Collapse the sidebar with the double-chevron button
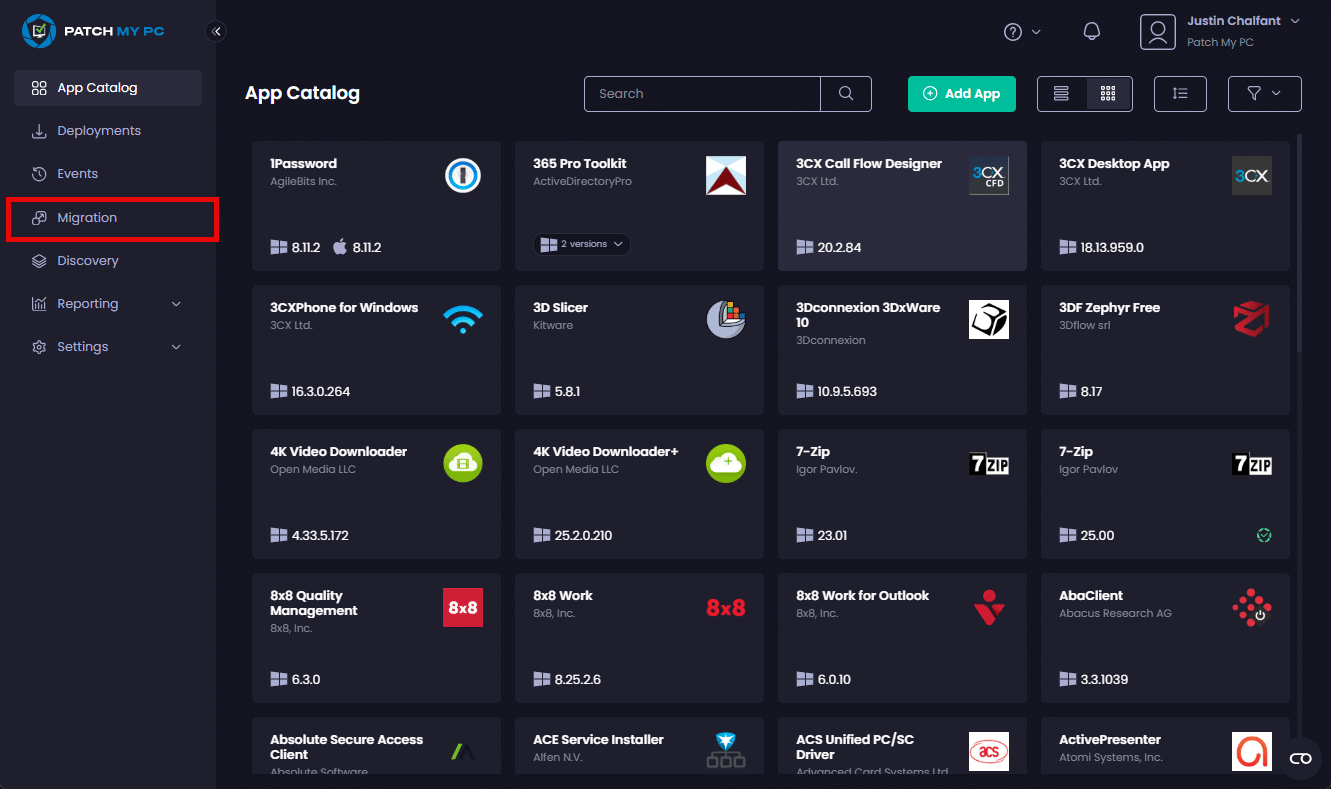This screenshot has height=789, width=1331. click(216, 32)
